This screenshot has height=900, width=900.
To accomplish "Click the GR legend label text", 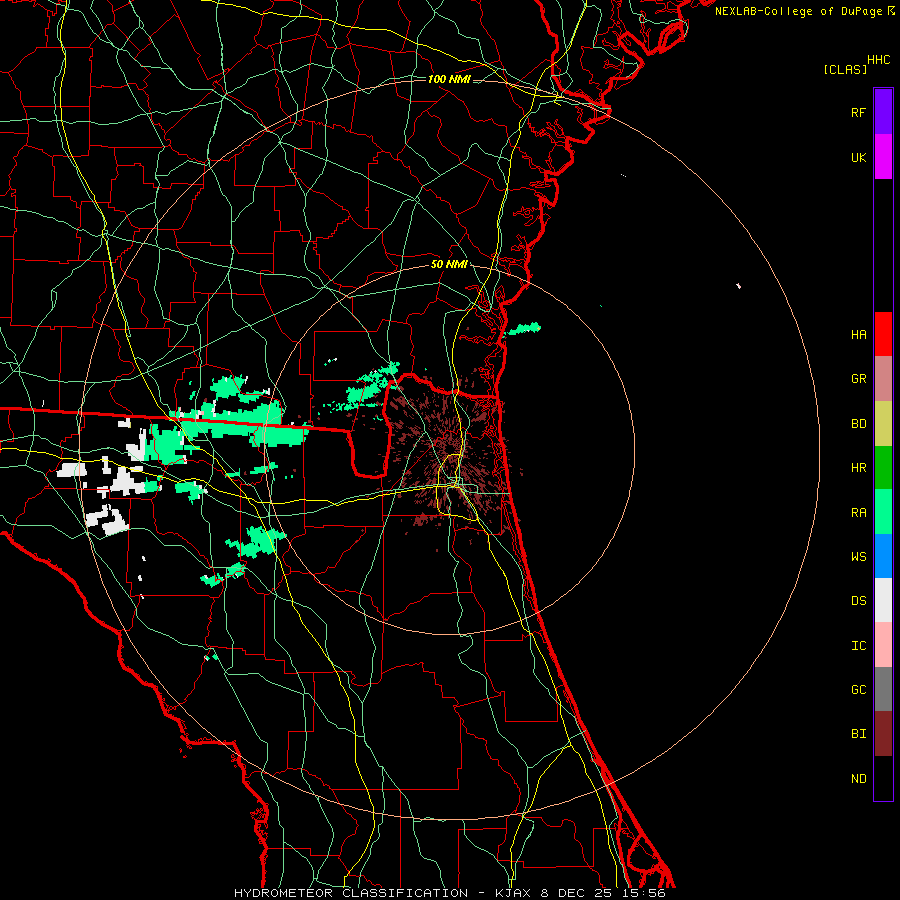I will coord(858,379).
